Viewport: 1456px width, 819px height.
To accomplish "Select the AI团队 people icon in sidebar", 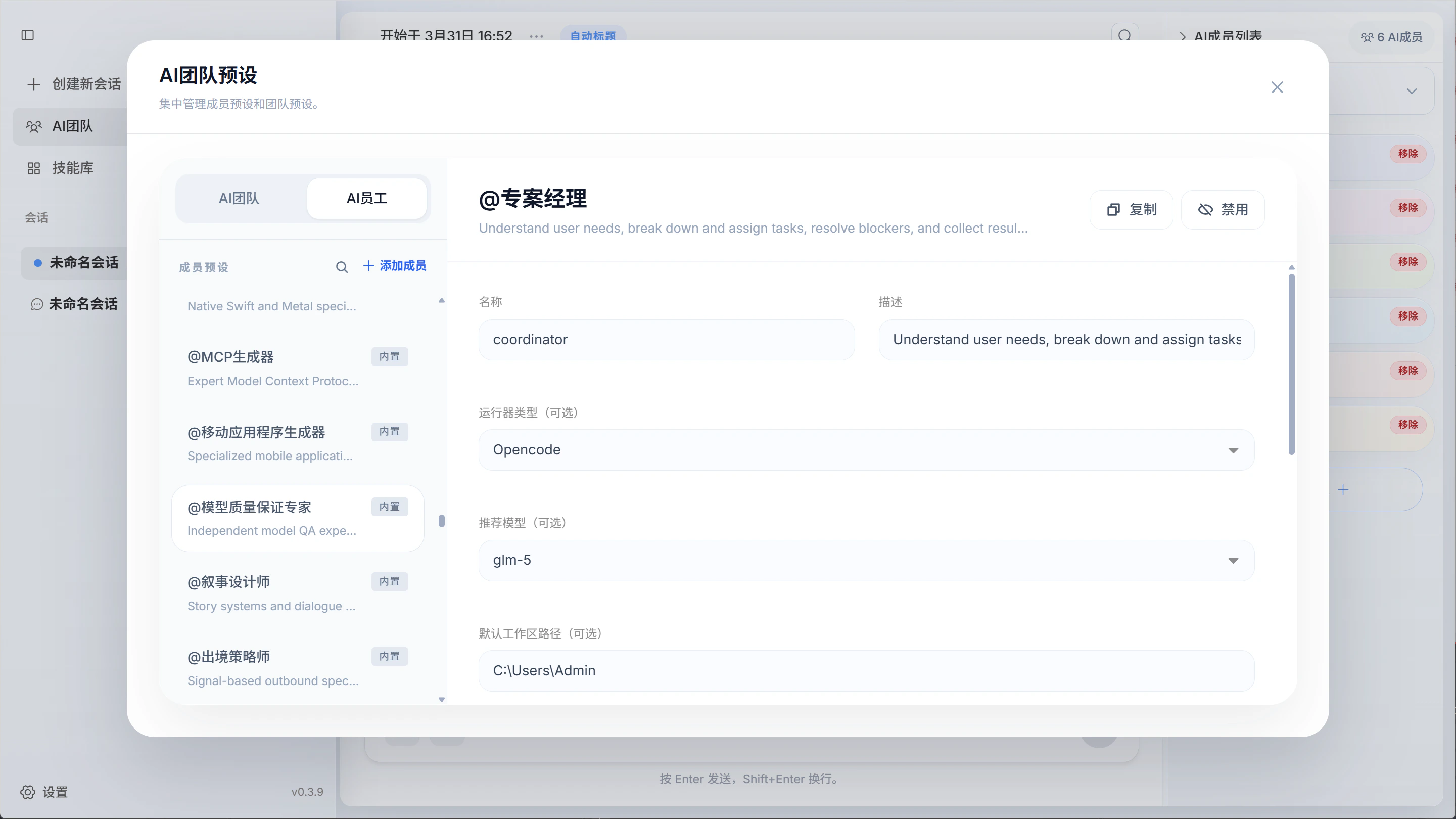I will 34,126.
